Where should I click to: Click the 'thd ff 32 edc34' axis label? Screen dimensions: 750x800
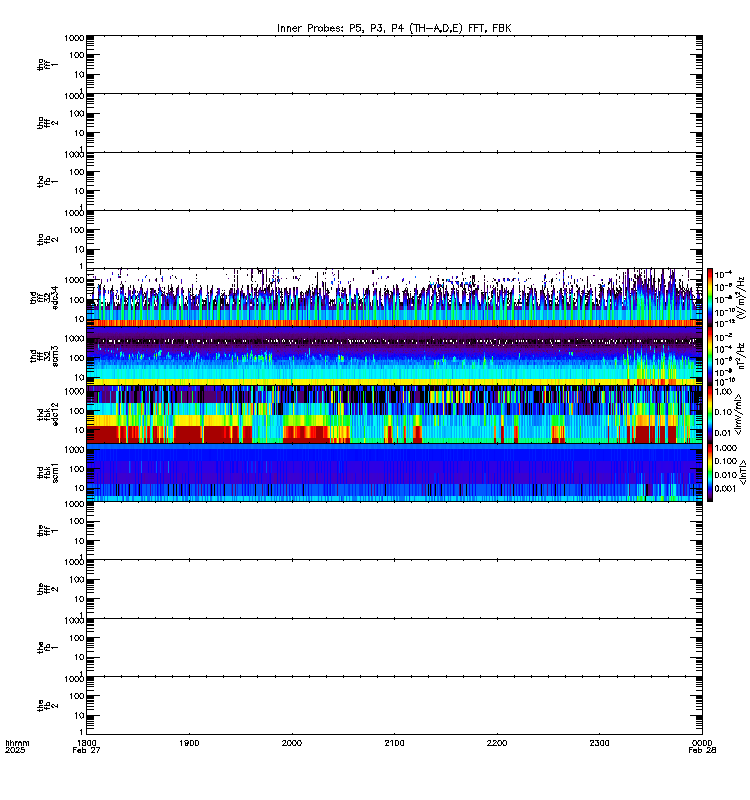click(x=44, y=297)
